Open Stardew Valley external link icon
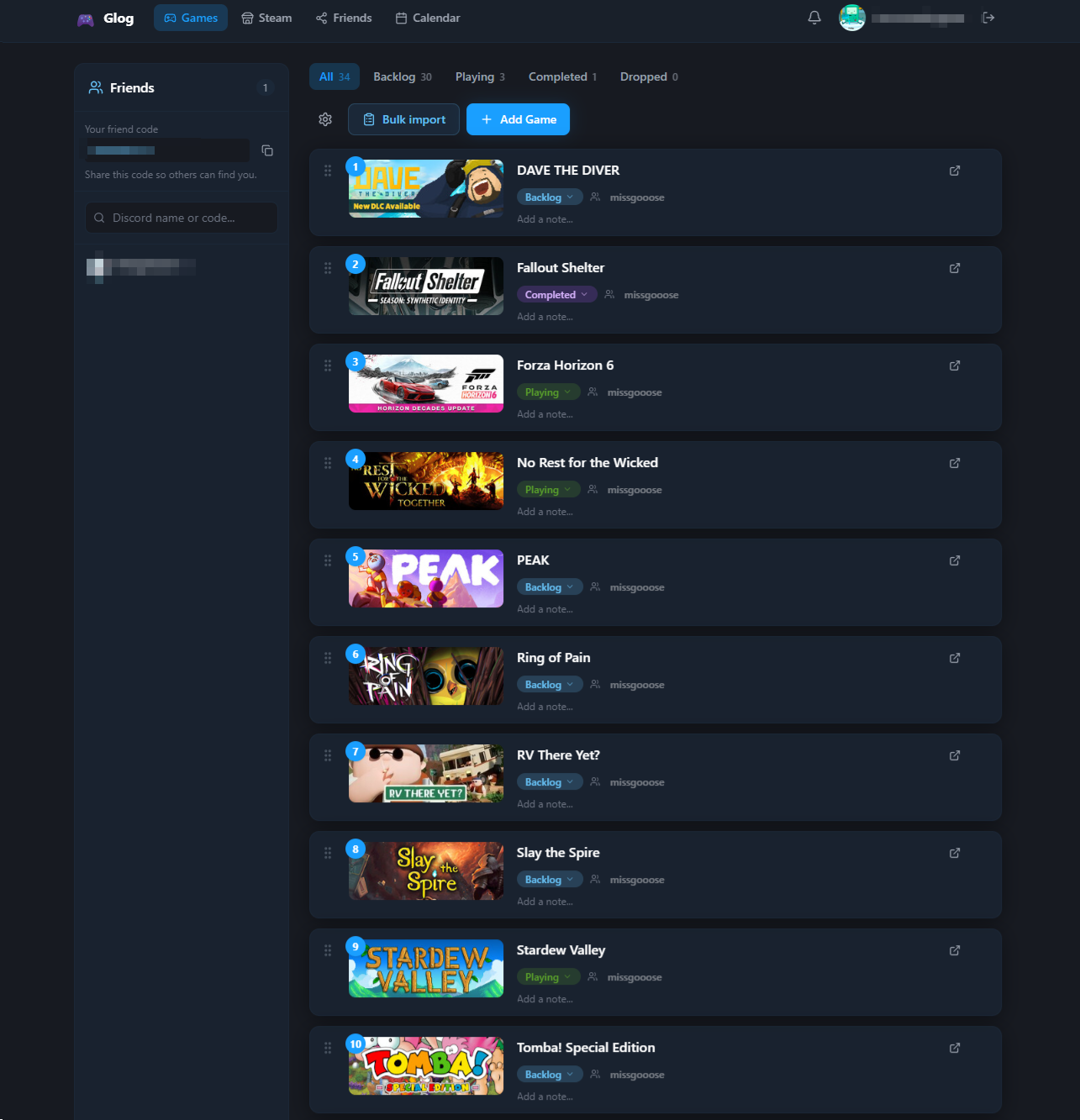Viewport: 1080px width, 1120px height. [x=955, y=950]
